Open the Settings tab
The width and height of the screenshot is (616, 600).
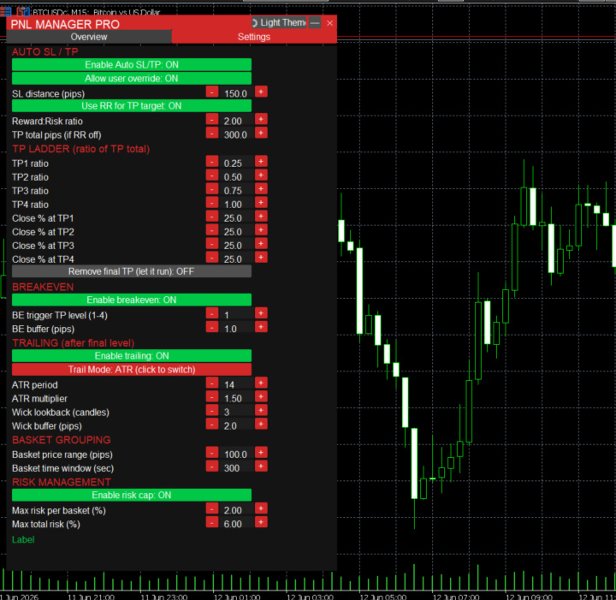[x=254, y=37]
